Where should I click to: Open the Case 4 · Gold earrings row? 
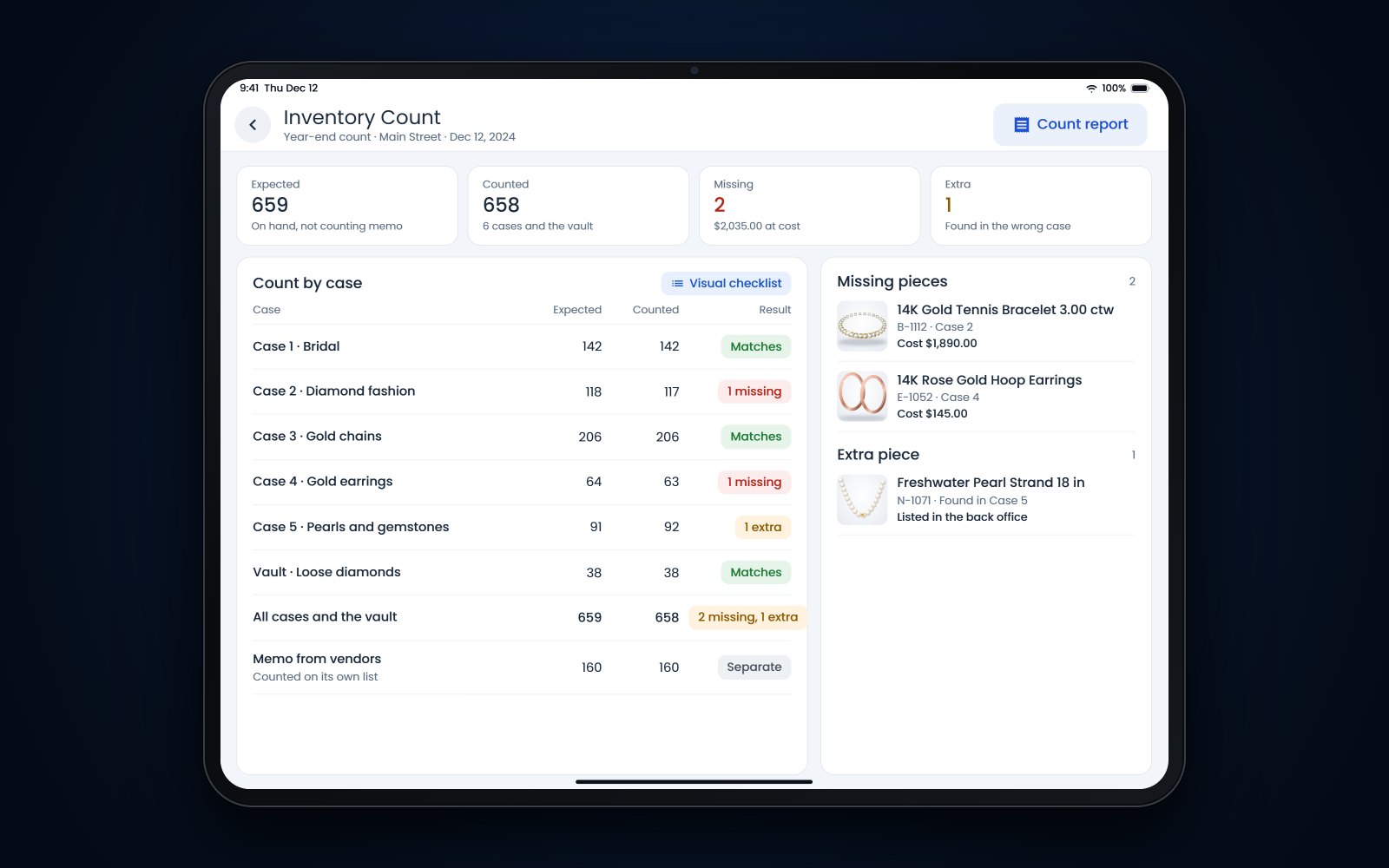click(x=522, y=482)
